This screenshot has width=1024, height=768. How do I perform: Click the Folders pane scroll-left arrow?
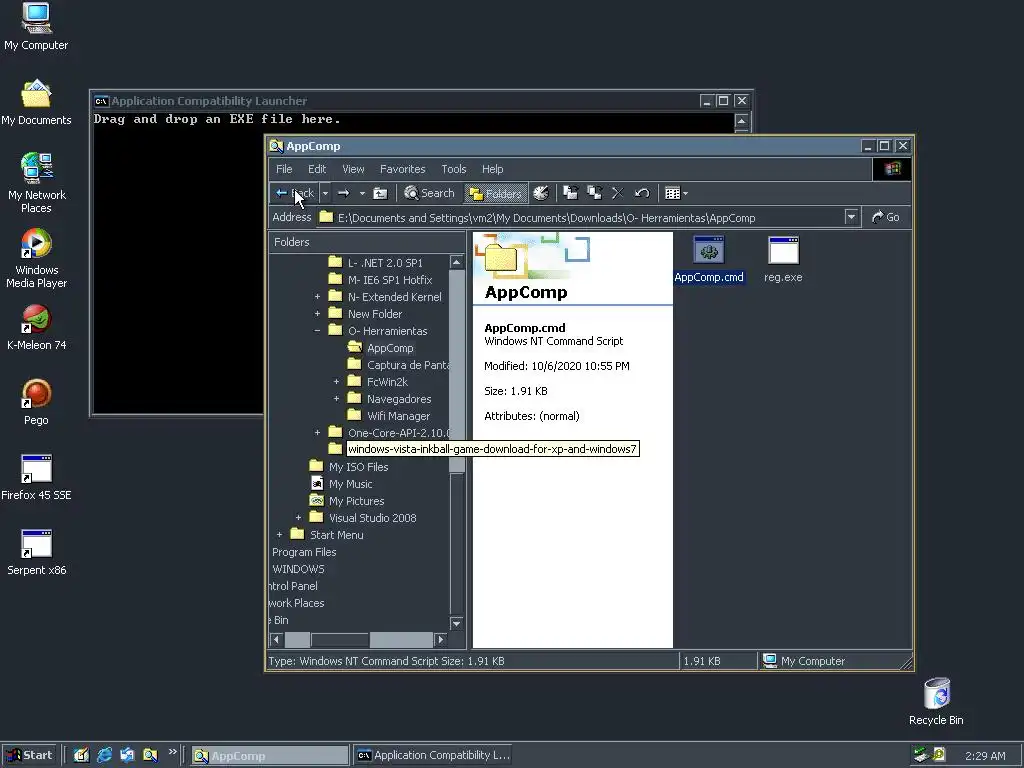(x=277, y=639)
